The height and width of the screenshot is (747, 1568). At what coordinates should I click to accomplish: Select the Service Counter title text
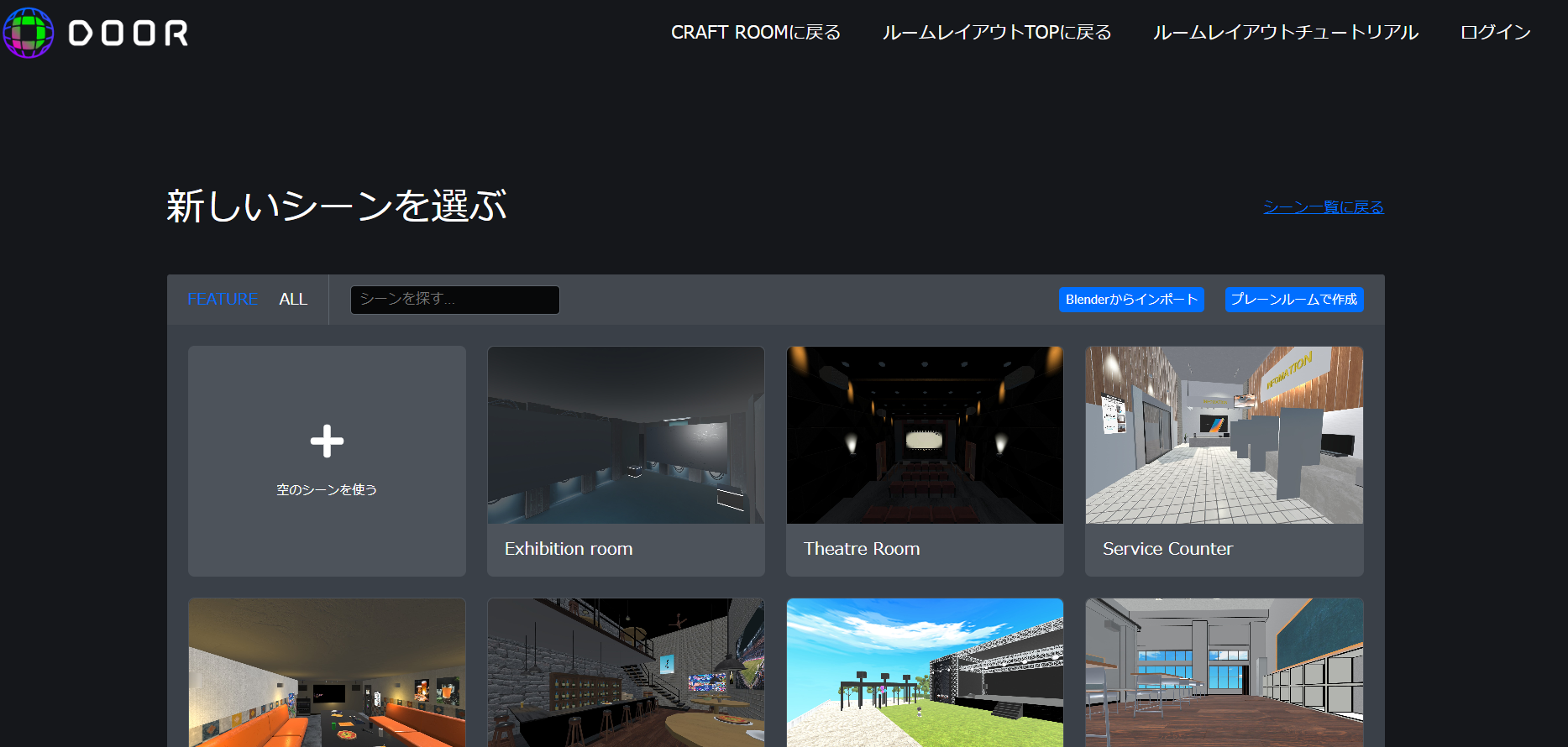click(x=1167, y=549)
